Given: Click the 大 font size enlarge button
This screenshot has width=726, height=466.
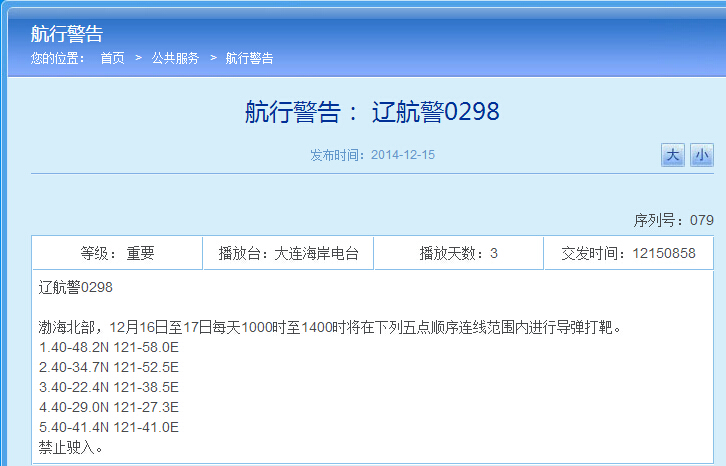Looking at the screenshot, I should point(672,155).
